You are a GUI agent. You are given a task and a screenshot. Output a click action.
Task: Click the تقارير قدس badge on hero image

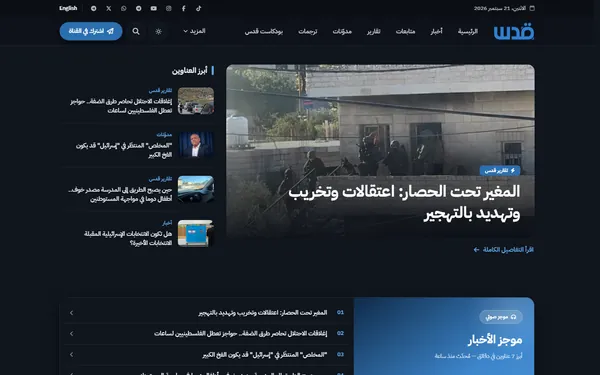500,170
